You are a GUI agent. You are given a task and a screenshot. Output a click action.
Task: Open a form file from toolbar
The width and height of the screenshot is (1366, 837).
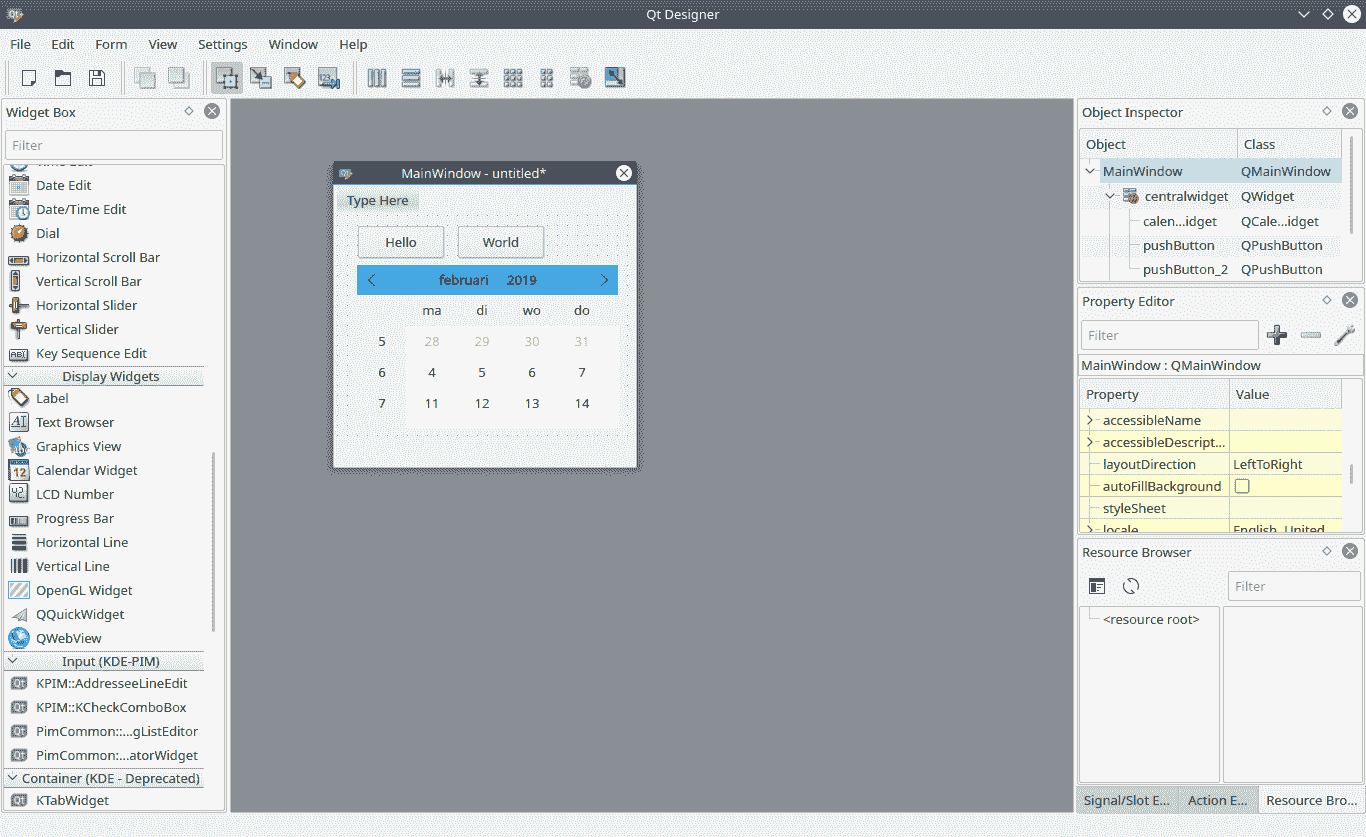click(x=62, y=78)
